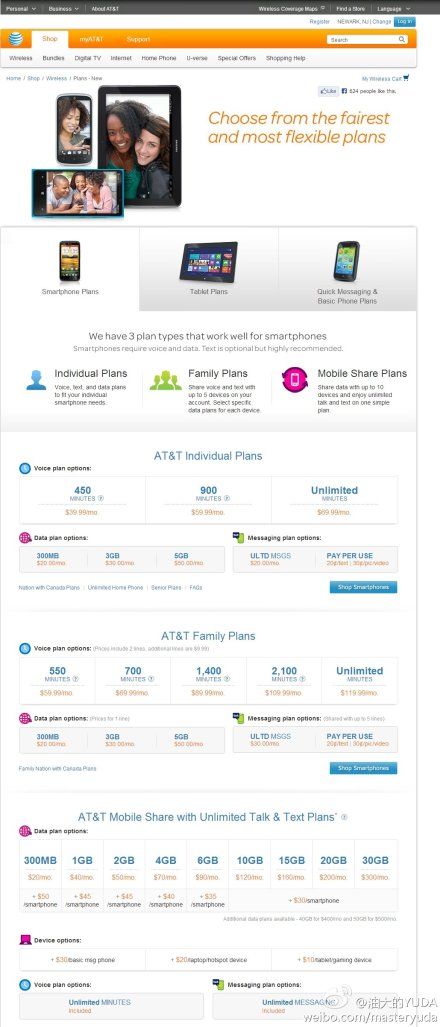Click the AT&T globe logo
The width and height of the screenshot is (440, 1027).
coord(16,39)
